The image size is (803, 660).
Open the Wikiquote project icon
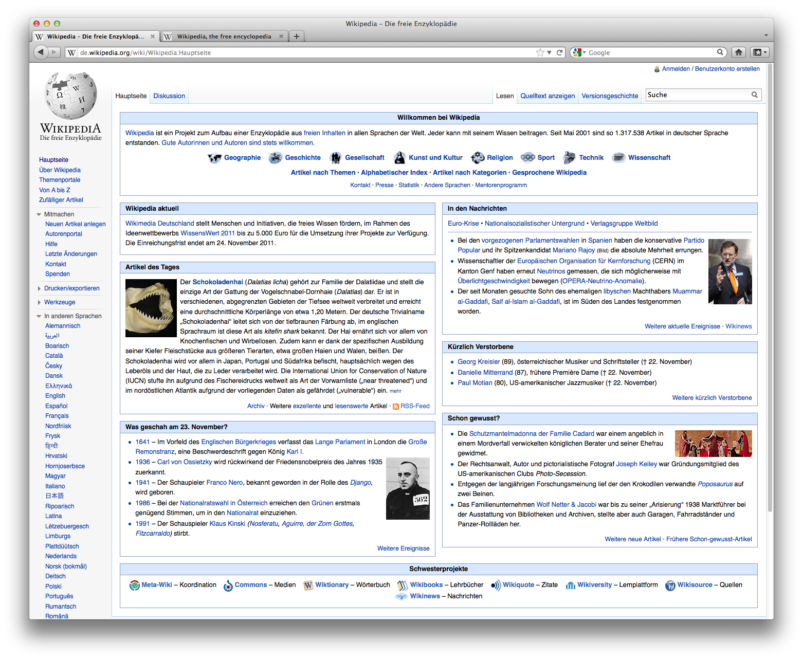point(496,585)
